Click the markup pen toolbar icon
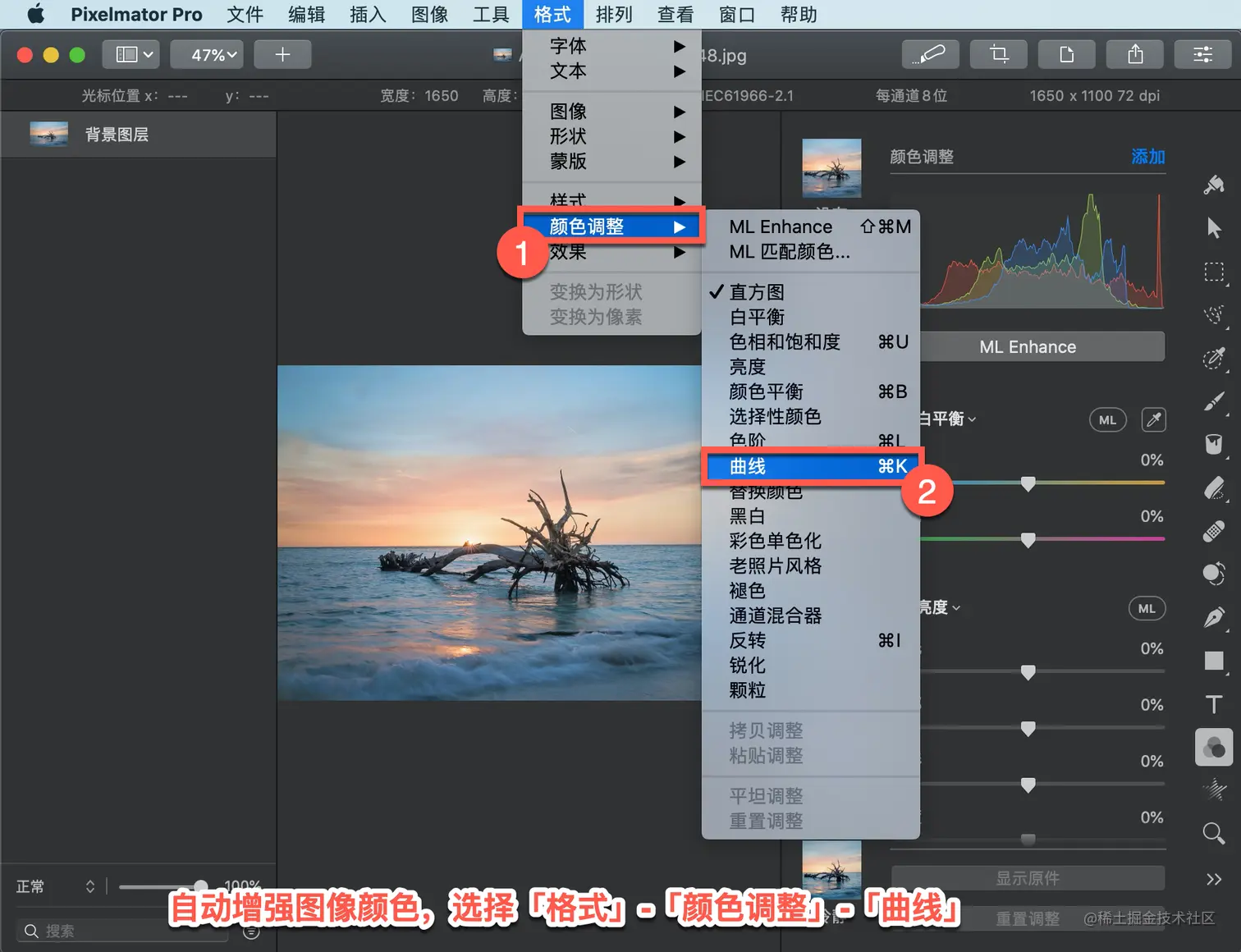 [930, 54]
